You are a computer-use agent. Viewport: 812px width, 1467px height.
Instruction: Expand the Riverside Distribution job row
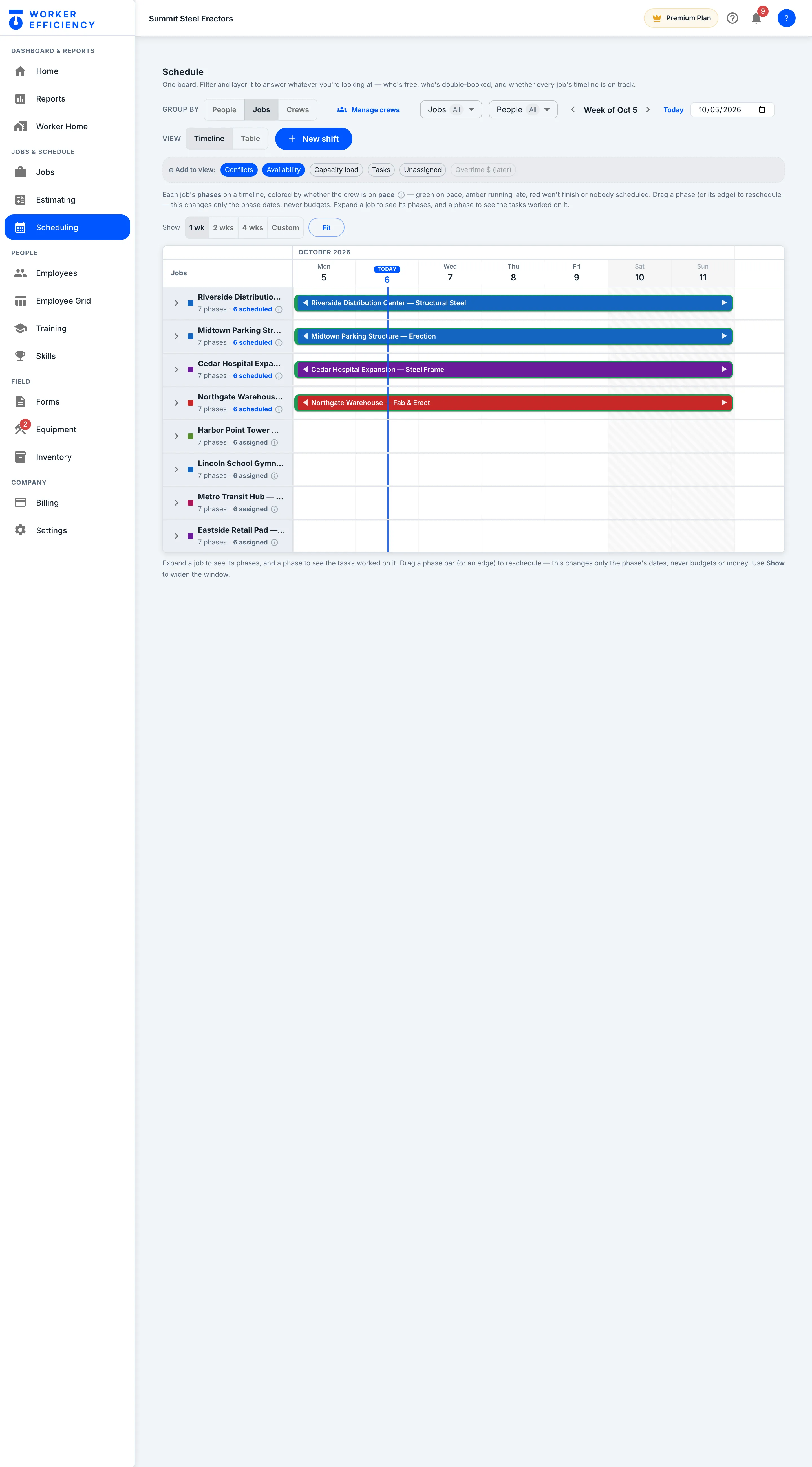[176, 303]
